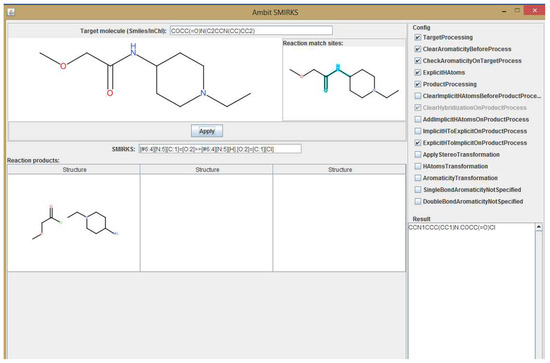This screenshot has height=363, width=550.
Task: Click the Result text area
Action: [471, 290]
